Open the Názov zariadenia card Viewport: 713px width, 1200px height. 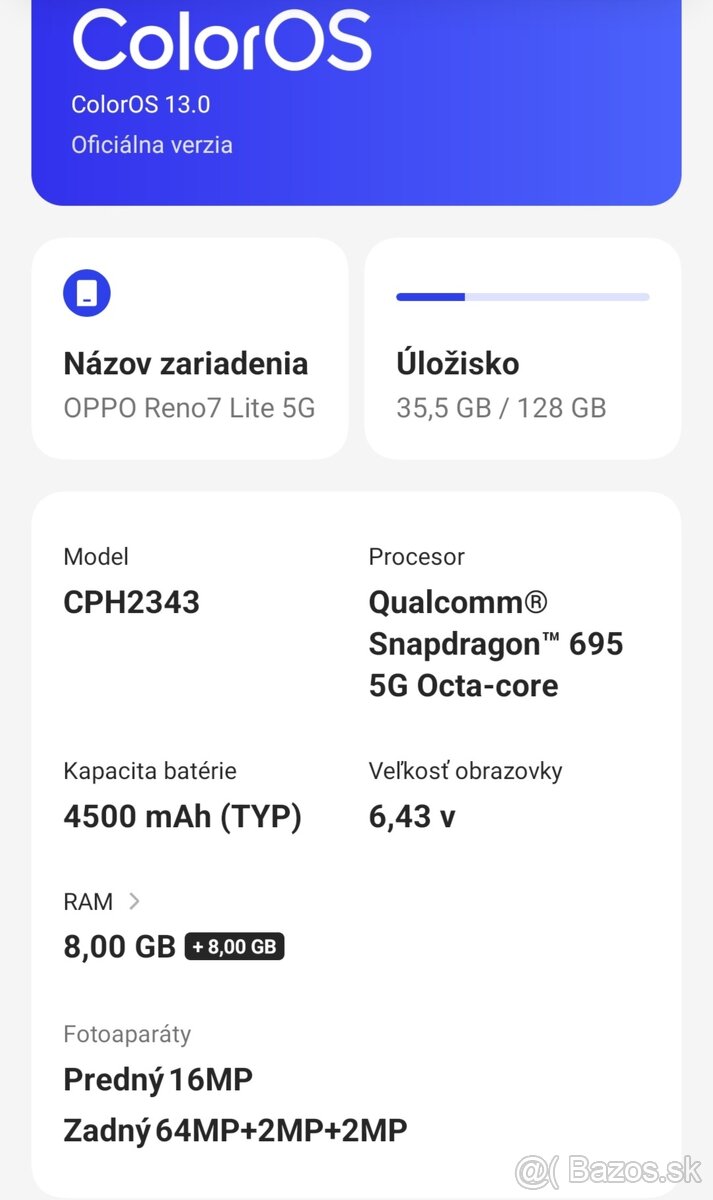point(190,349)
